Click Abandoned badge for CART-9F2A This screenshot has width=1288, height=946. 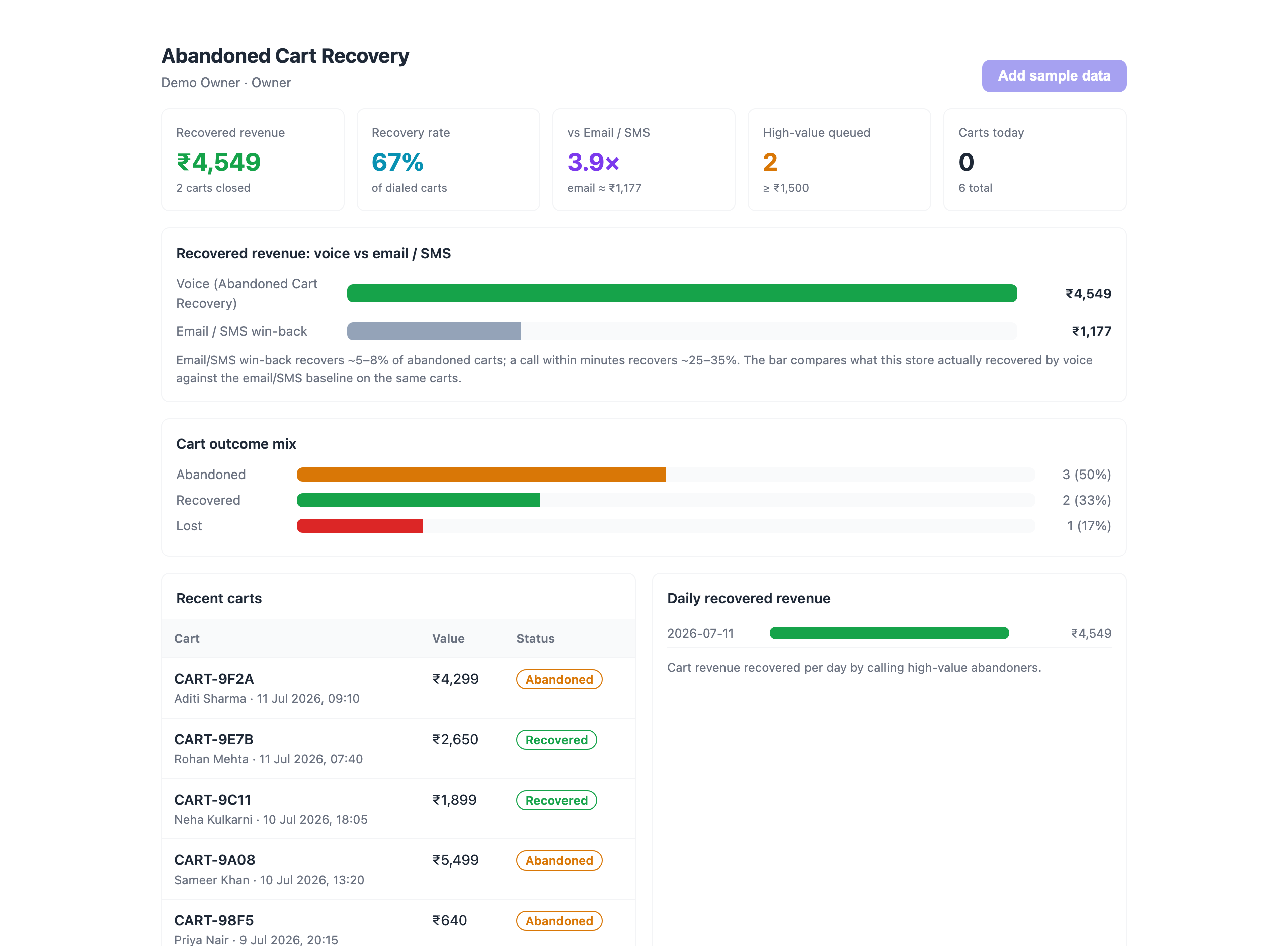point(559,679)
